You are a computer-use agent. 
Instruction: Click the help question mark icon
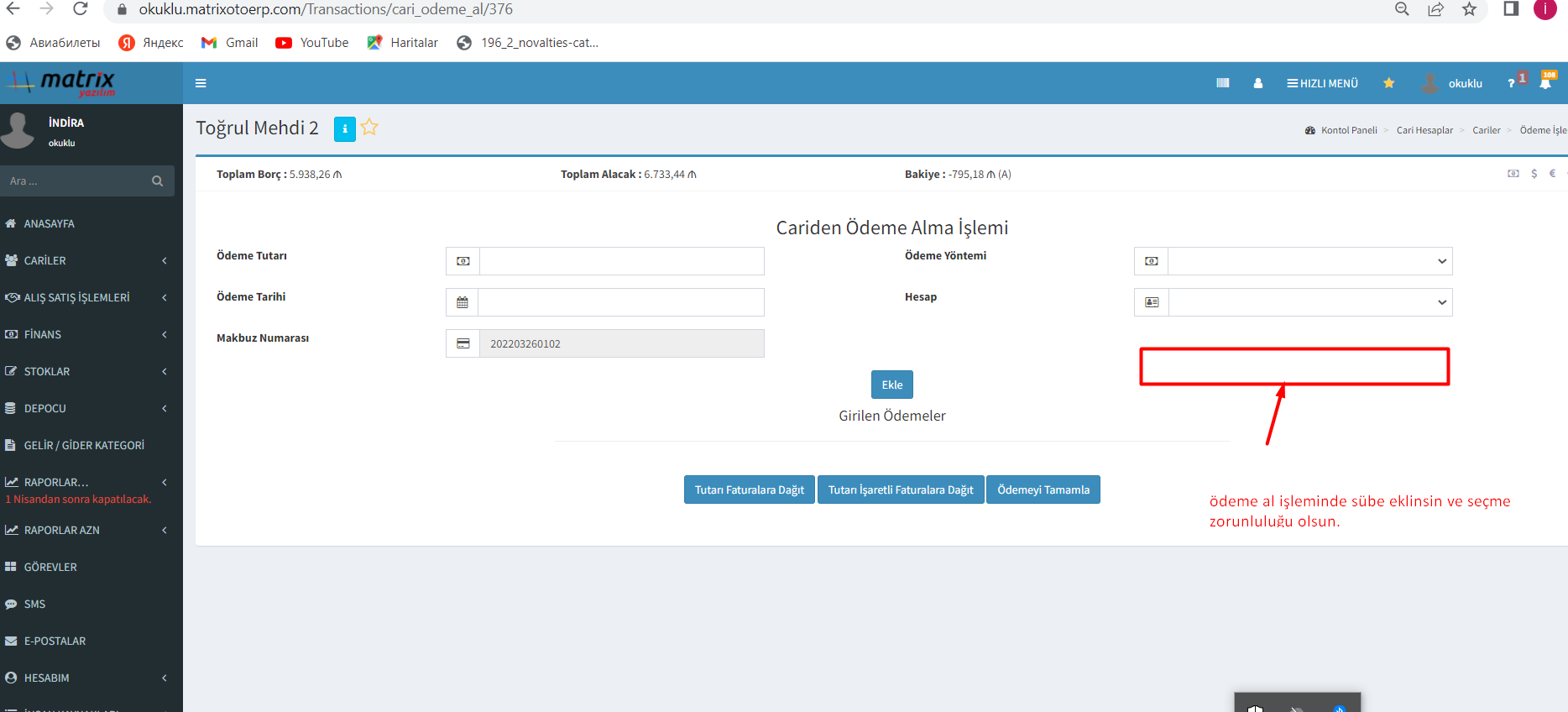[x=1511, y=83]
